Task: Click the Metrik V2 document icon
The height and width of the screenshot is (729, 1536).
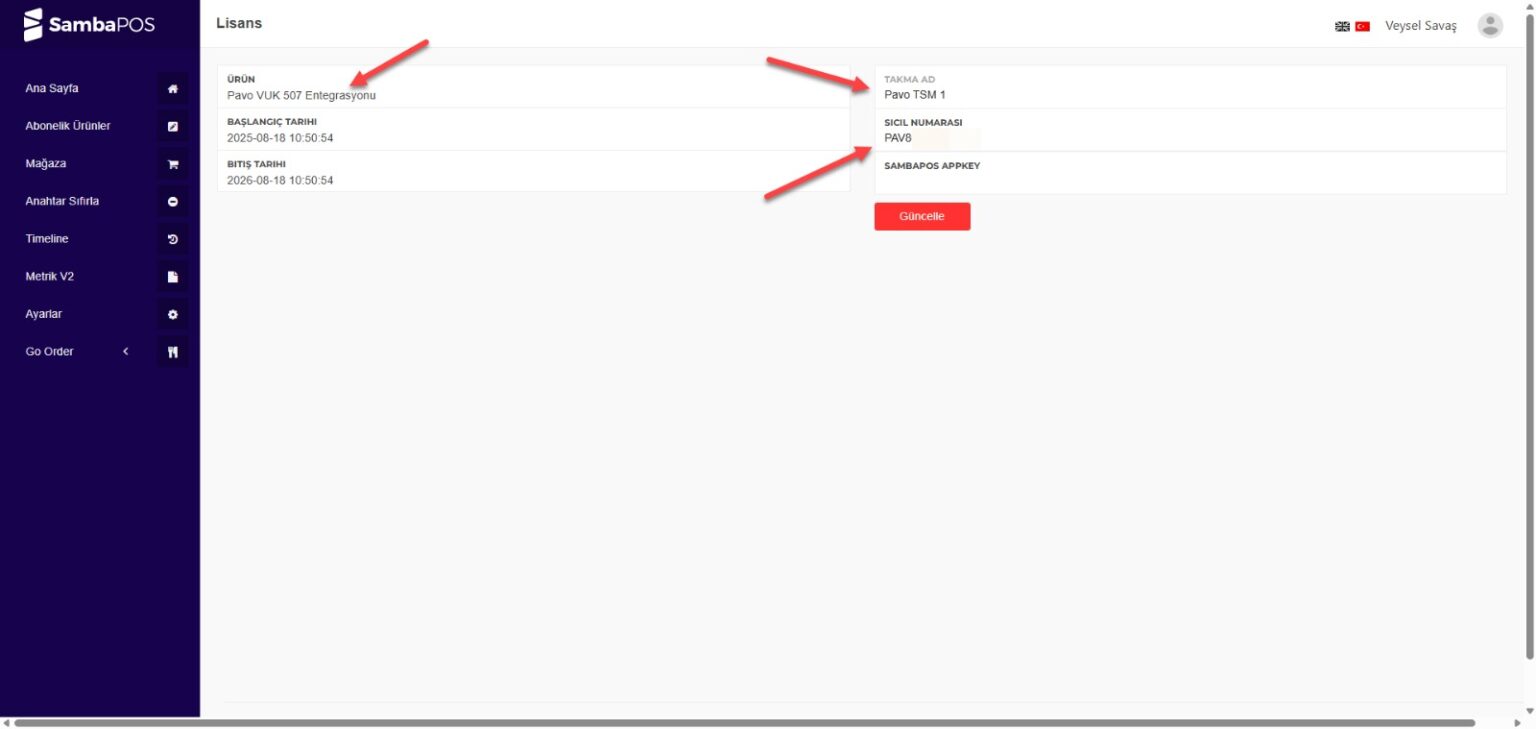Action: (x=172, y=276)
